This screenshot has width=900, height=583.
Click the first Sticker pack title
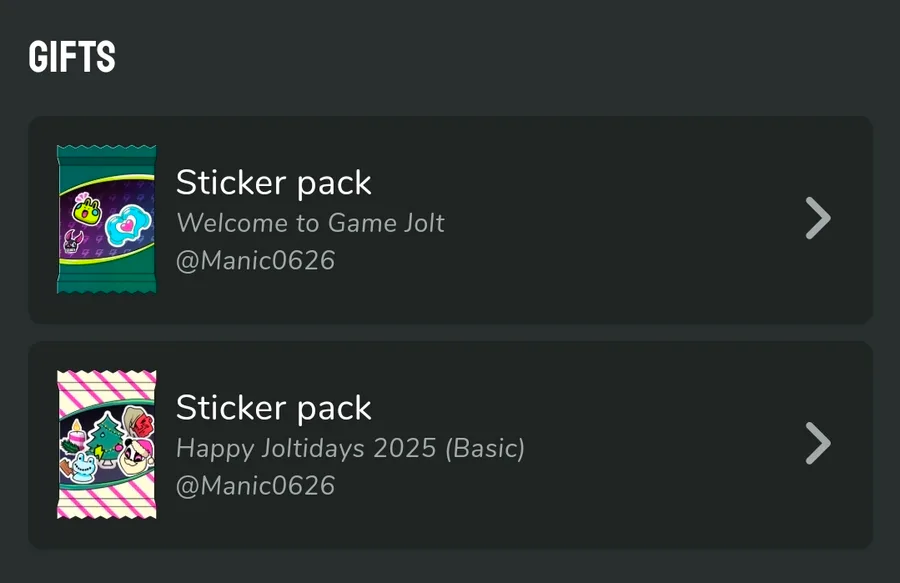273,182
